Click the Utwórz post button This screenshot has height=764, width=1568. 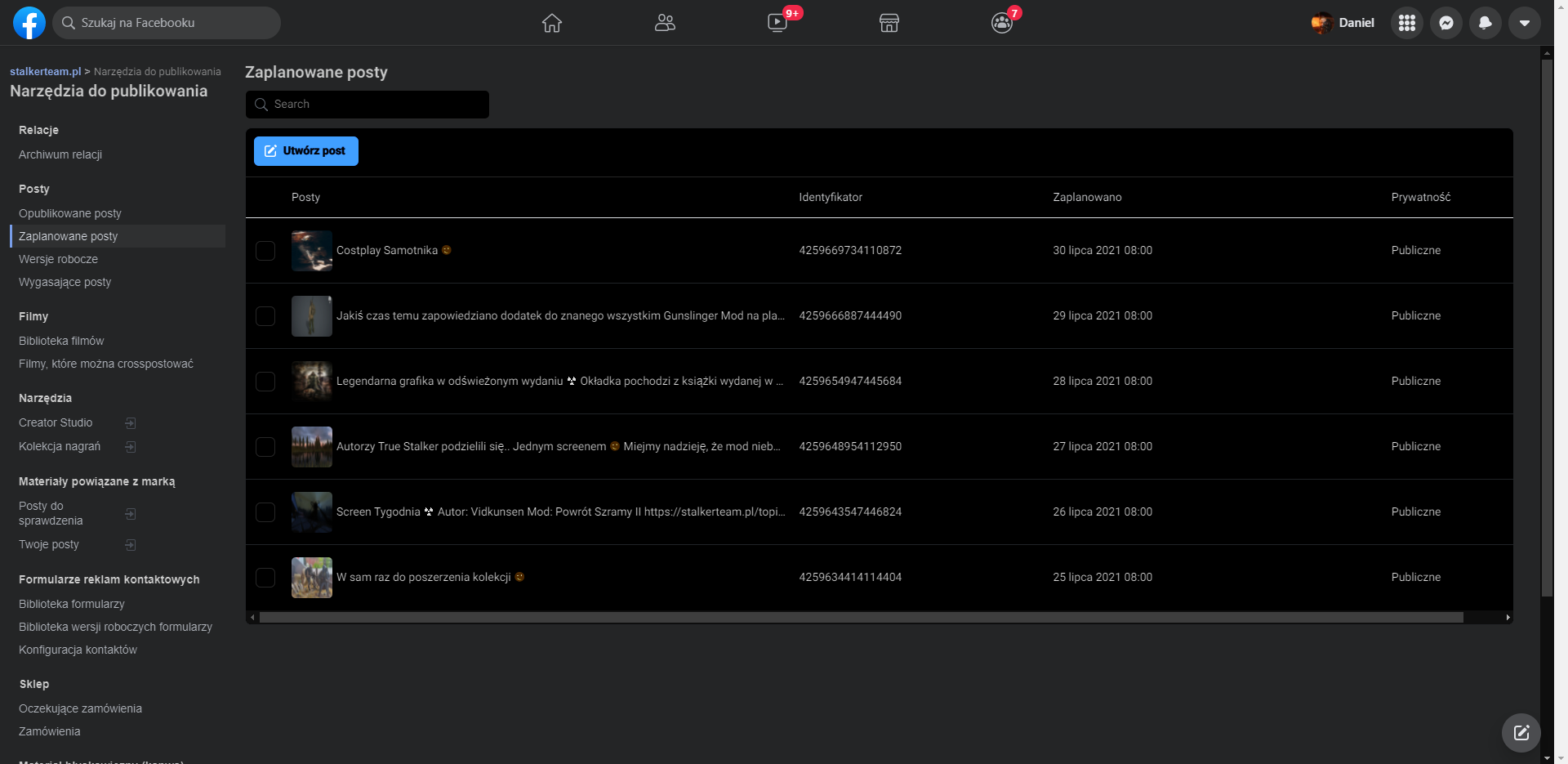[306, 151]
